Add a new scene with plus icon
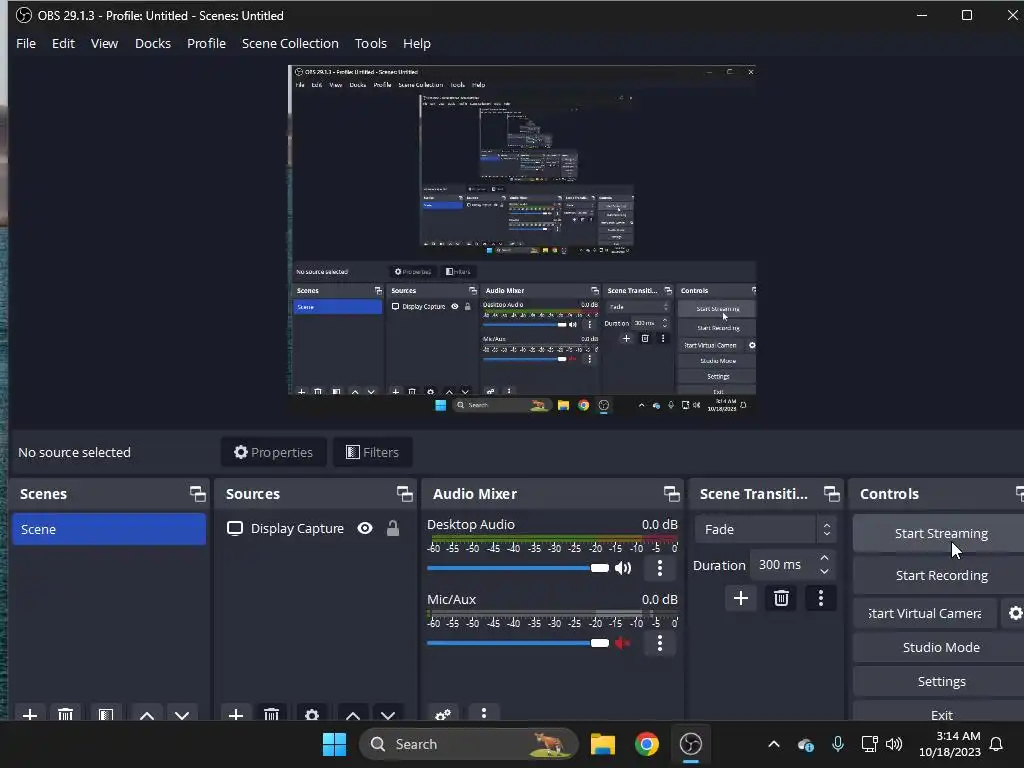1024x768 pixels. tap(30, 714)
